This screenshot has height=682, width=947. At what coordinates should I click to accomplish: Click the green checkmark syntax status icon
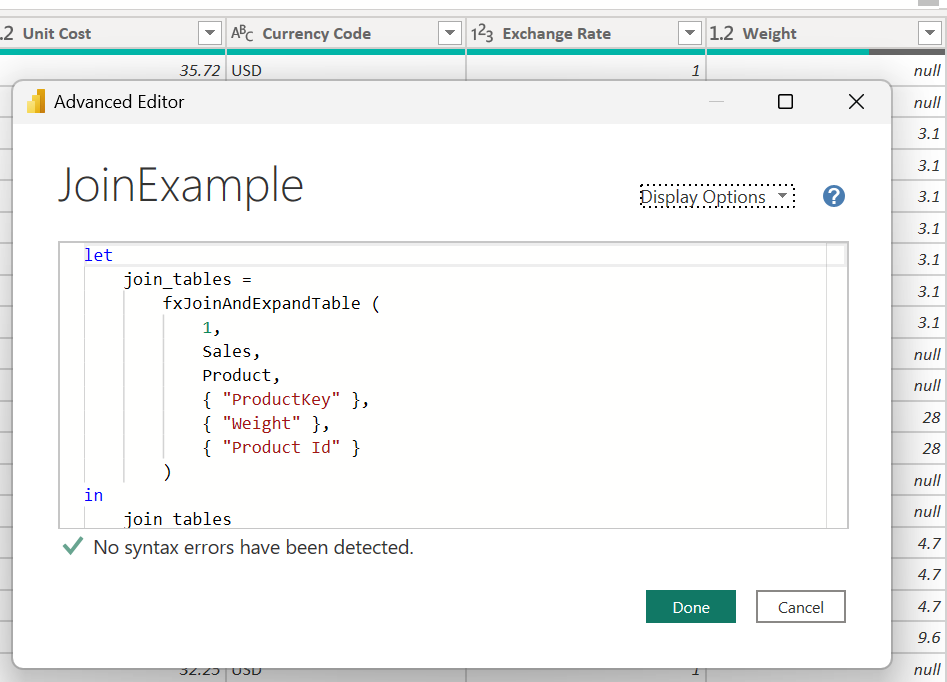[72, 547]
